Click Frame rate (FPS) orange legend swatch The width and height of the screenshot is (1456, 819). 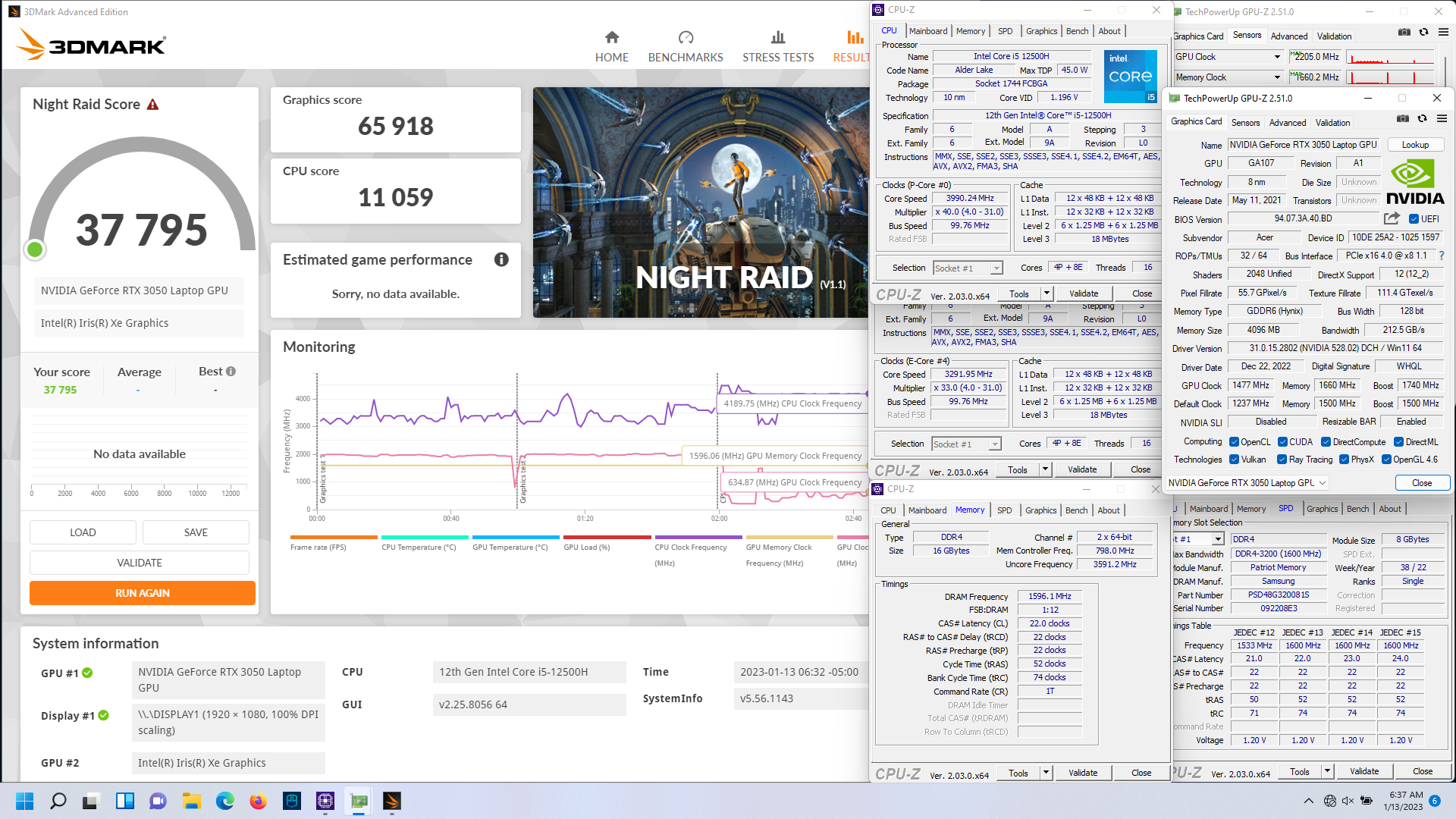(x=334, y=537)
